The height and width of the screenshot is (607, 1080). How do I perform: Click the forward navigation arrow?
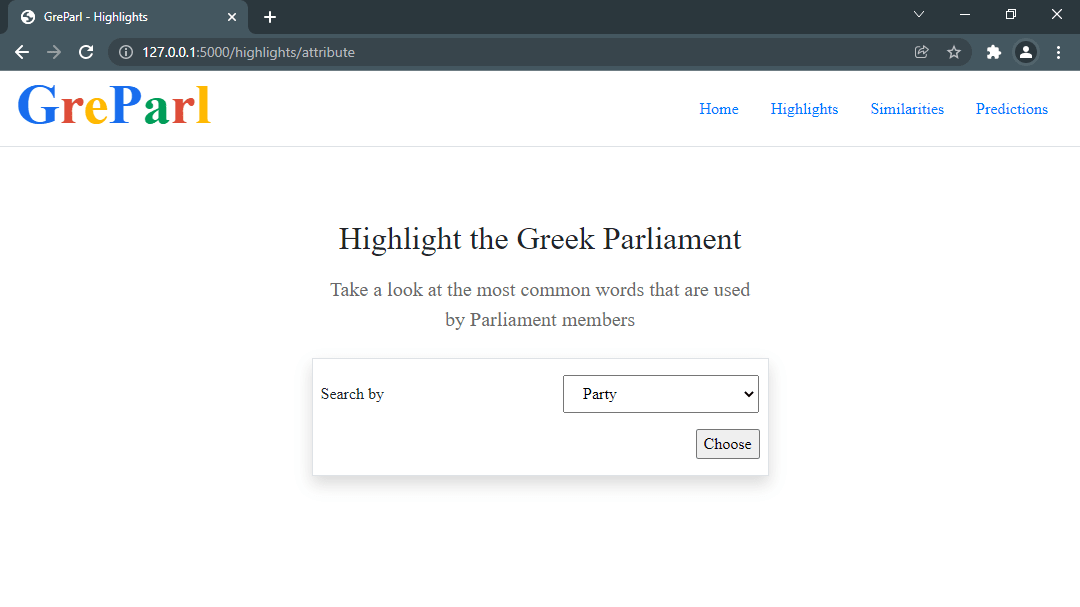point(51,51)
